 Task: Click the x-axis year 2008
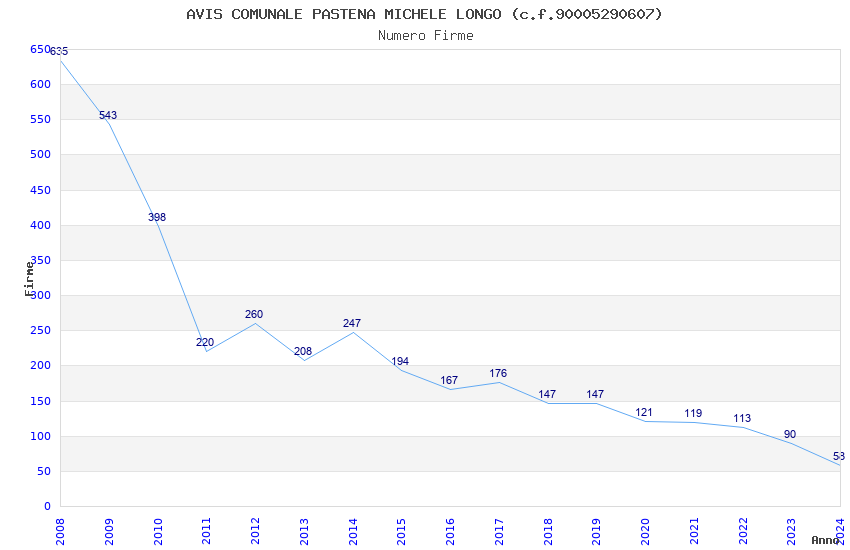[x=60, y=531]
